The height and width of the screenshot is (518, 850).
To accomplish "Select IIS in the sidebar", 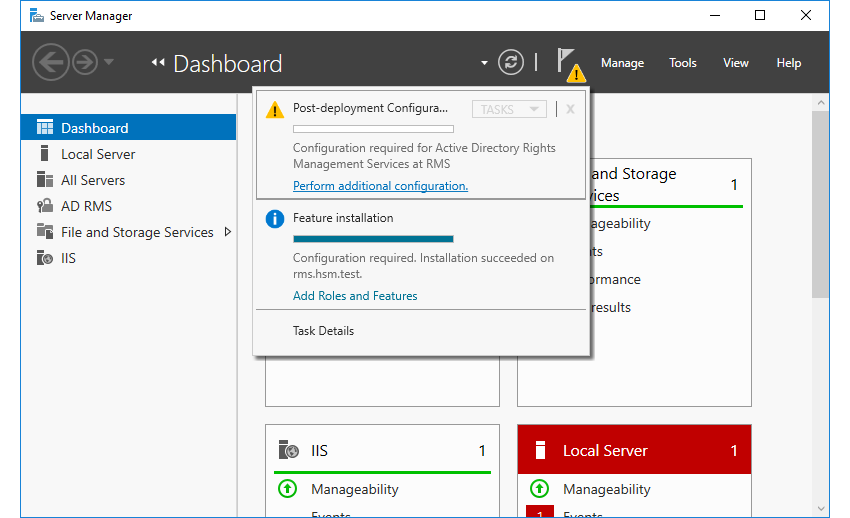I will point(128,258).
